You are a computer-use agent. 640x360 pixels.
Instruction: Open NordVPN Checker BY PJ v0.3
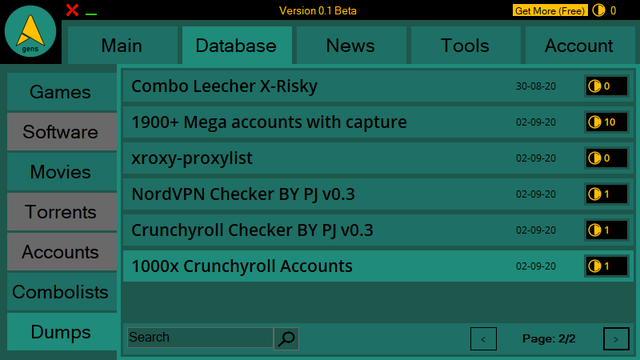(378, 194)
